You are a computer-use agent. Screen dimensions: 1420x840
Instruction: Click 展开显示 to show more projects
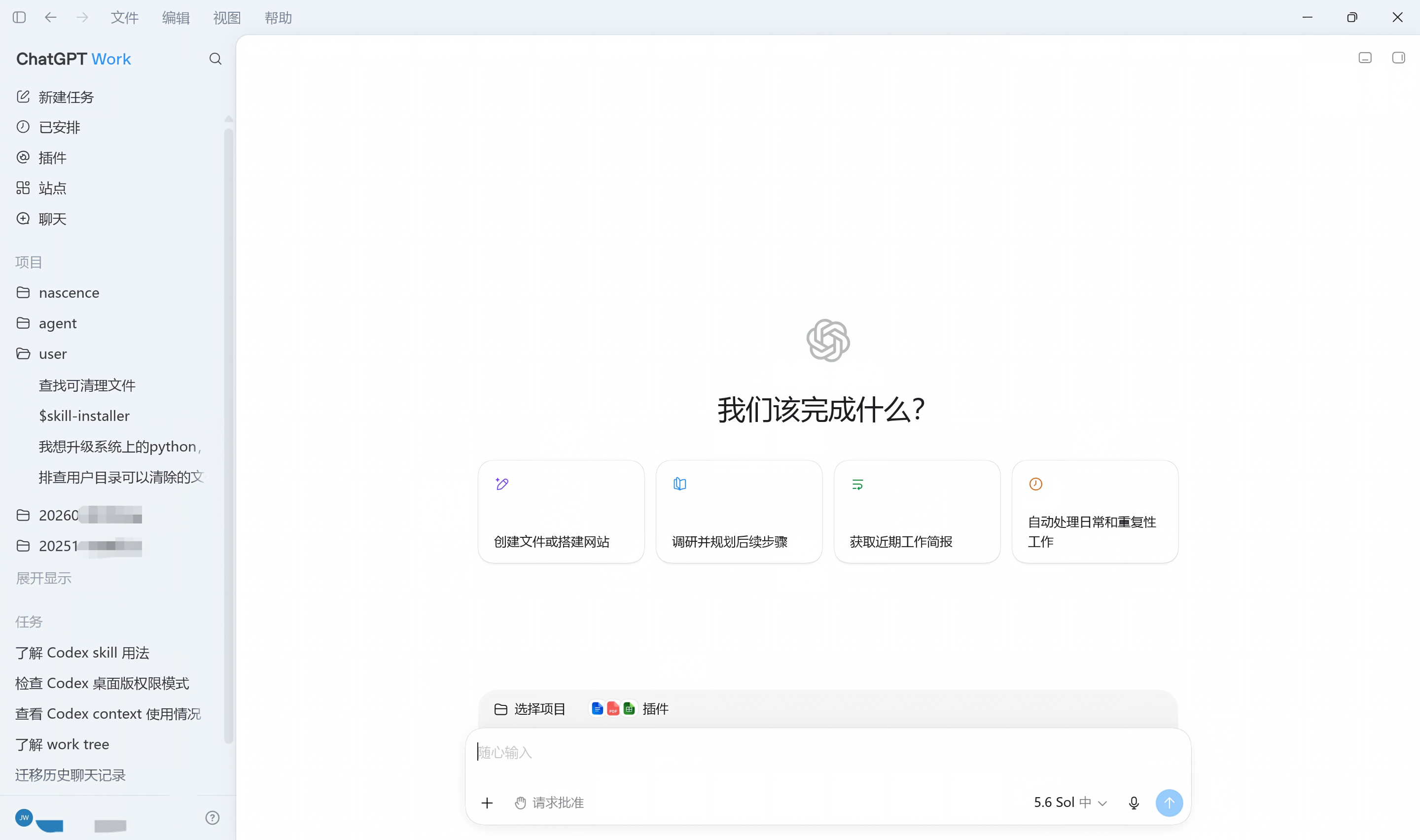(43, 578)
